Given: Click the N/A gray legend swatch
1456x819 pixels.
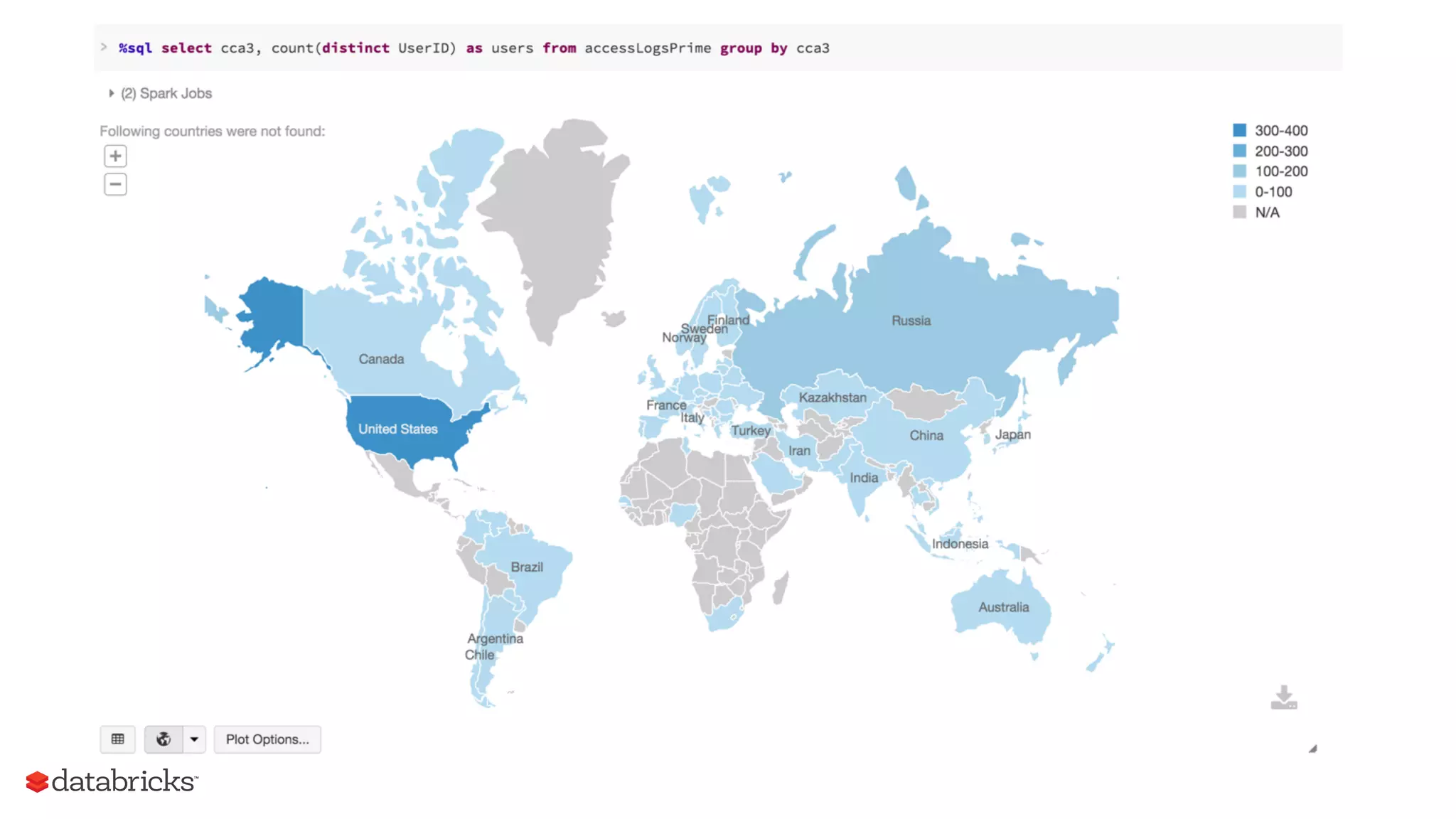Looking at the screenshot, I should (x=1239, y=212).
